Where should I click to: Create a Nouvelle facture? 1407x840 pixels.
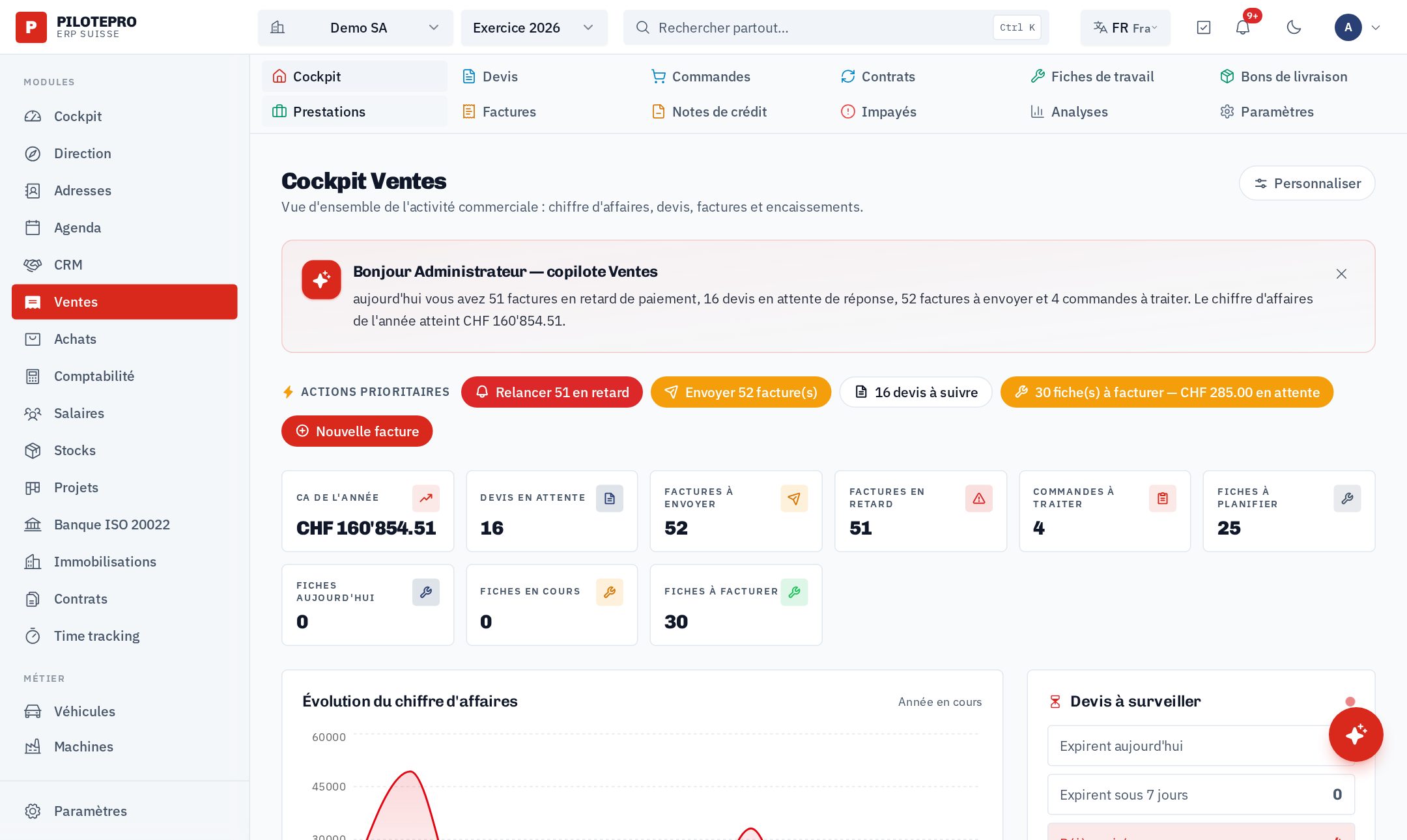pos(357,432)
